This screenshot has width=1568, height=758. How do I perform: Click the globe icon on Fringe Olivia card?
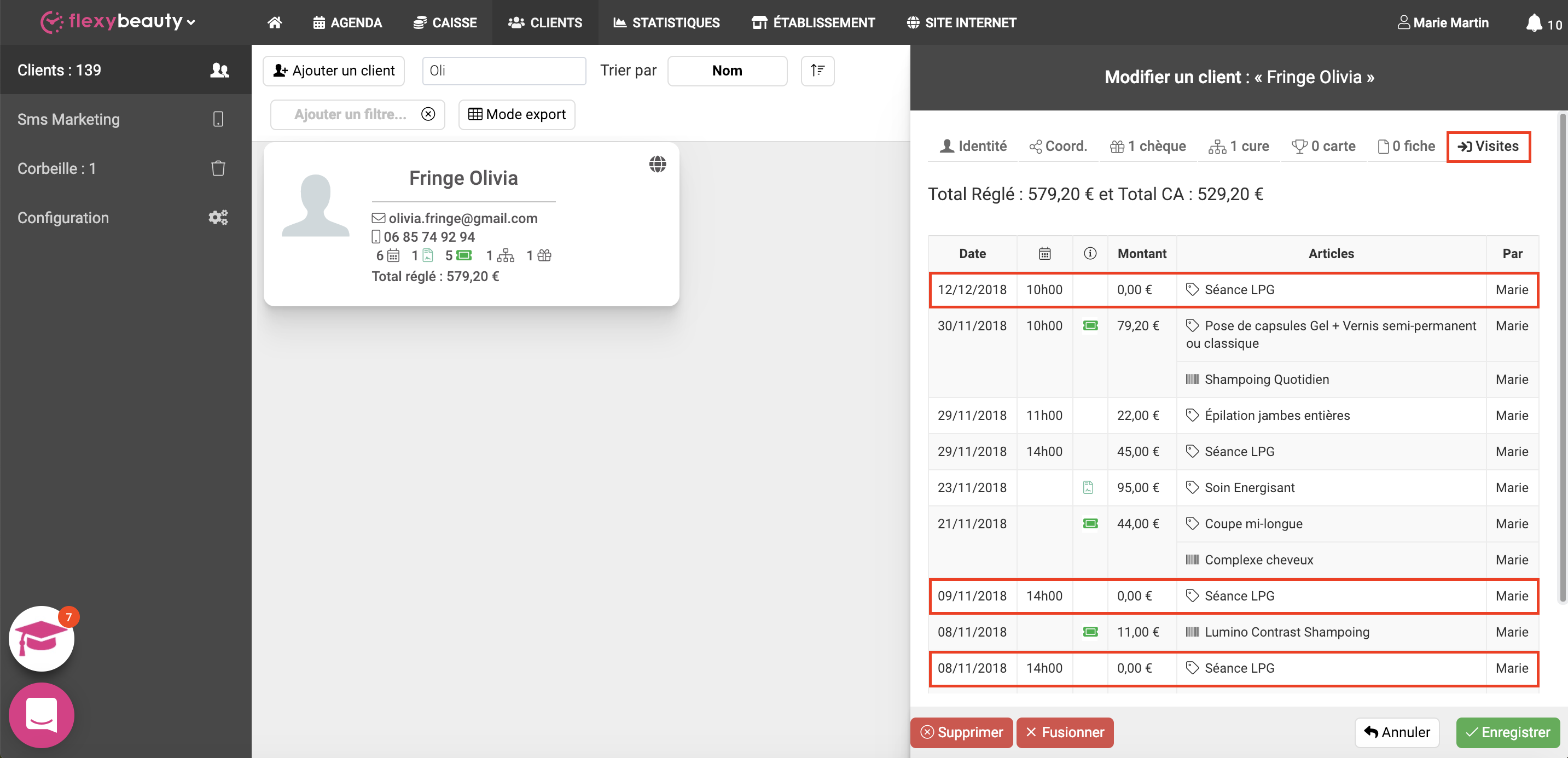click(x=658, y=164)
